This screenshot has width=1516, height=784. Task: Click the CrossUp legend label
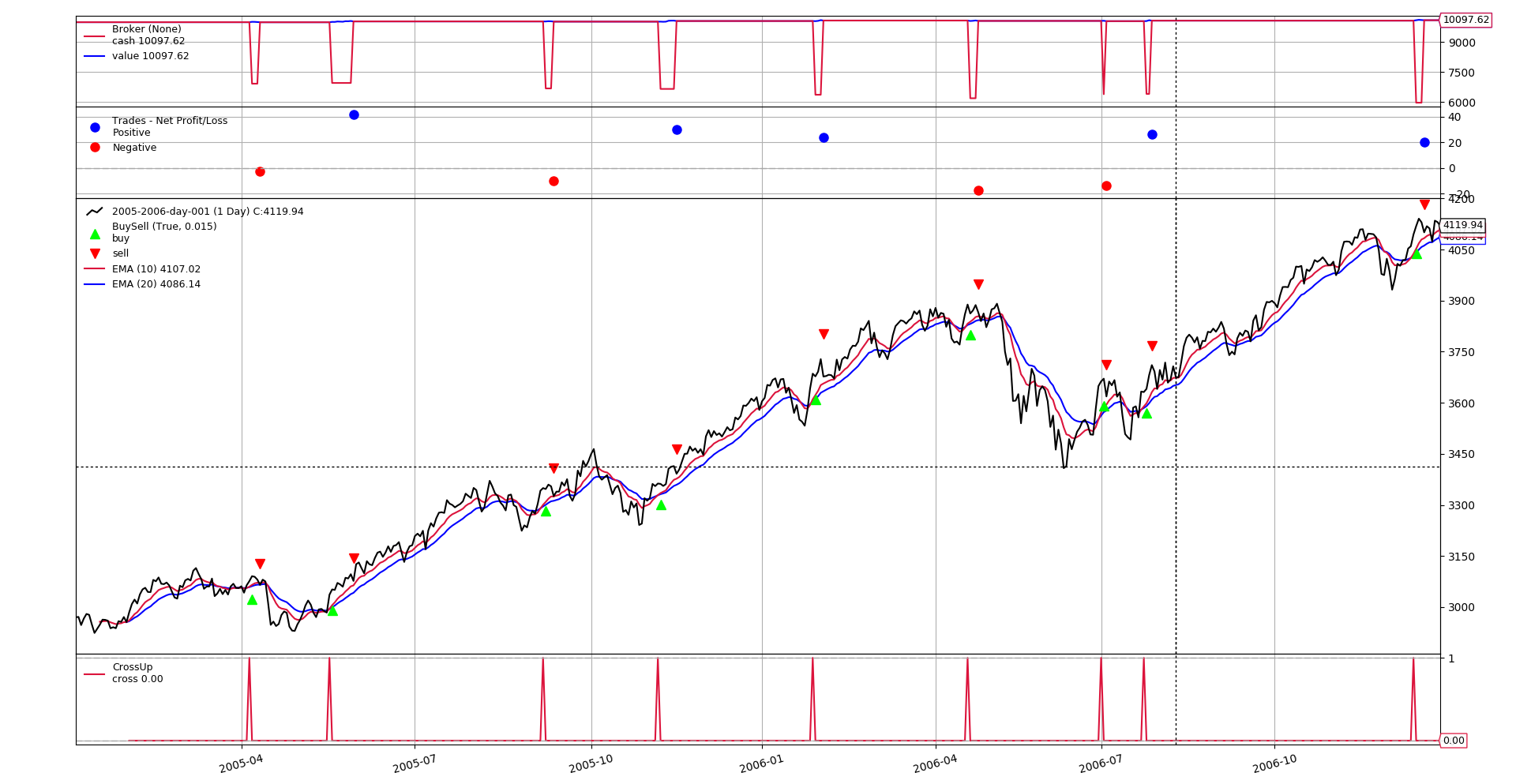(133, 667)
